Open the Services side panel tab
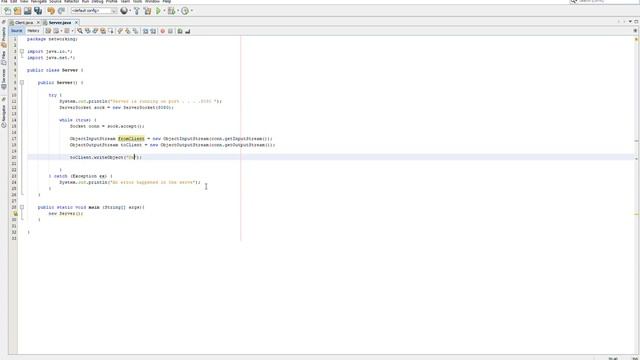This screenshot has height=360, width=640. [x=4, y=79]
